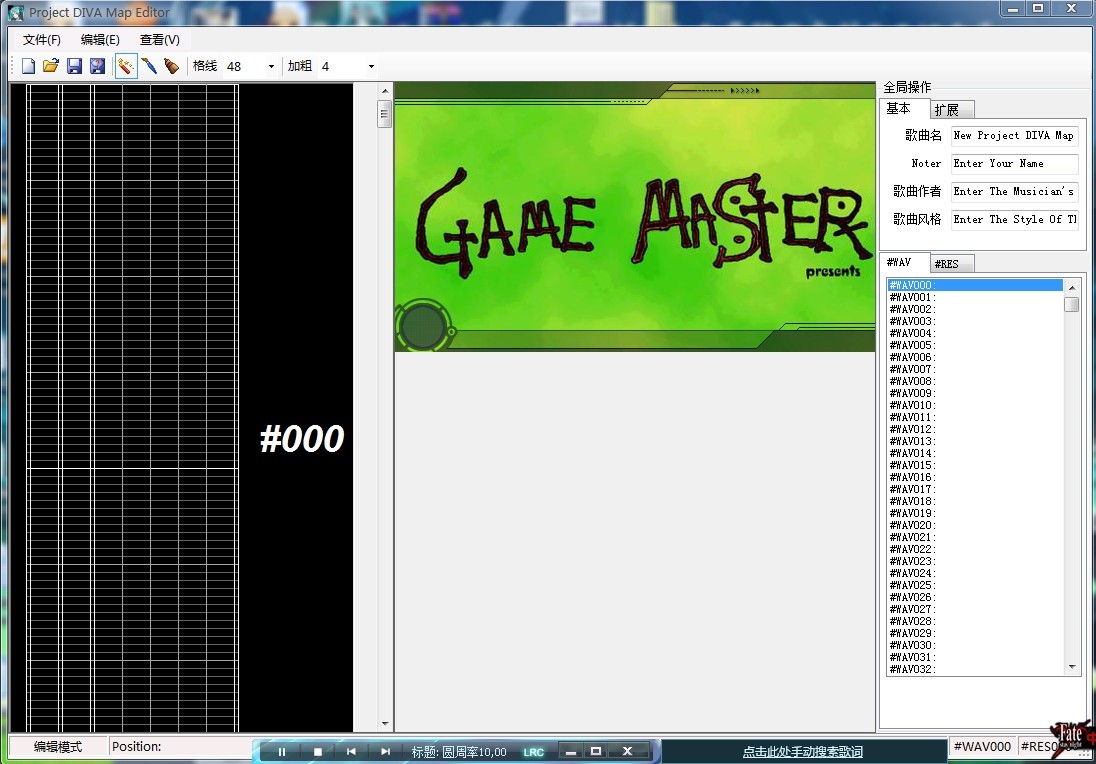Expand the 格线 grid line dropdown
Image resolution: width=1096 pixels, height=764 pixels.
click(x=271, y=66)
